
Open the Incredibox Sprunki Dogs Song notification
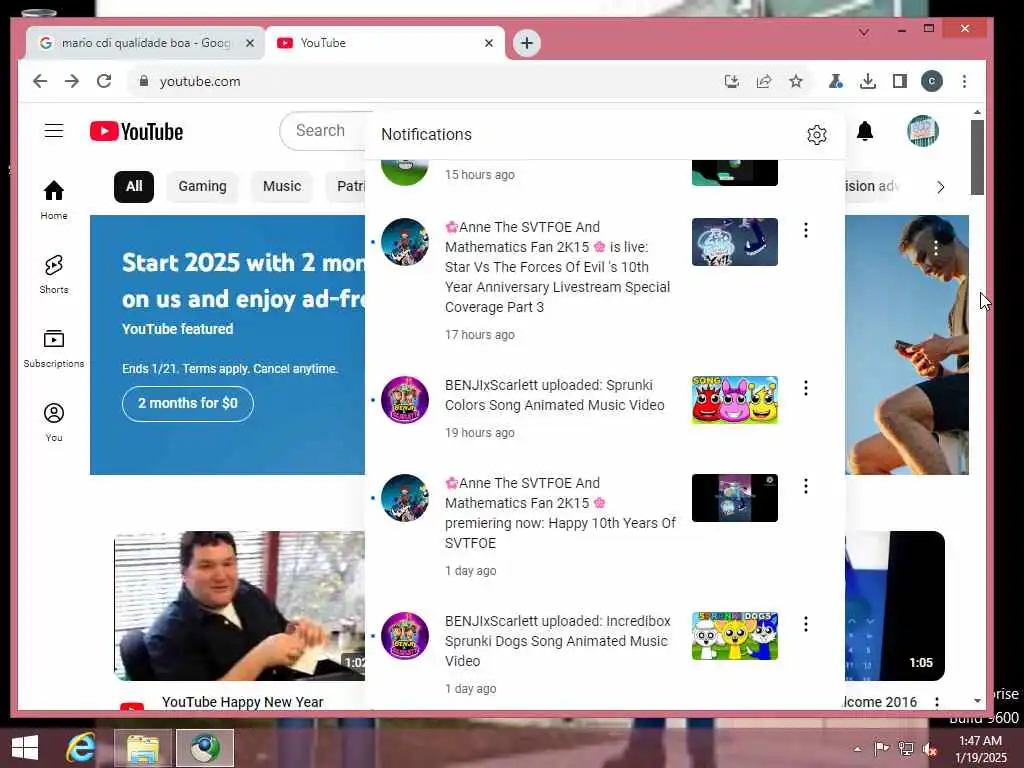[556, 641]
